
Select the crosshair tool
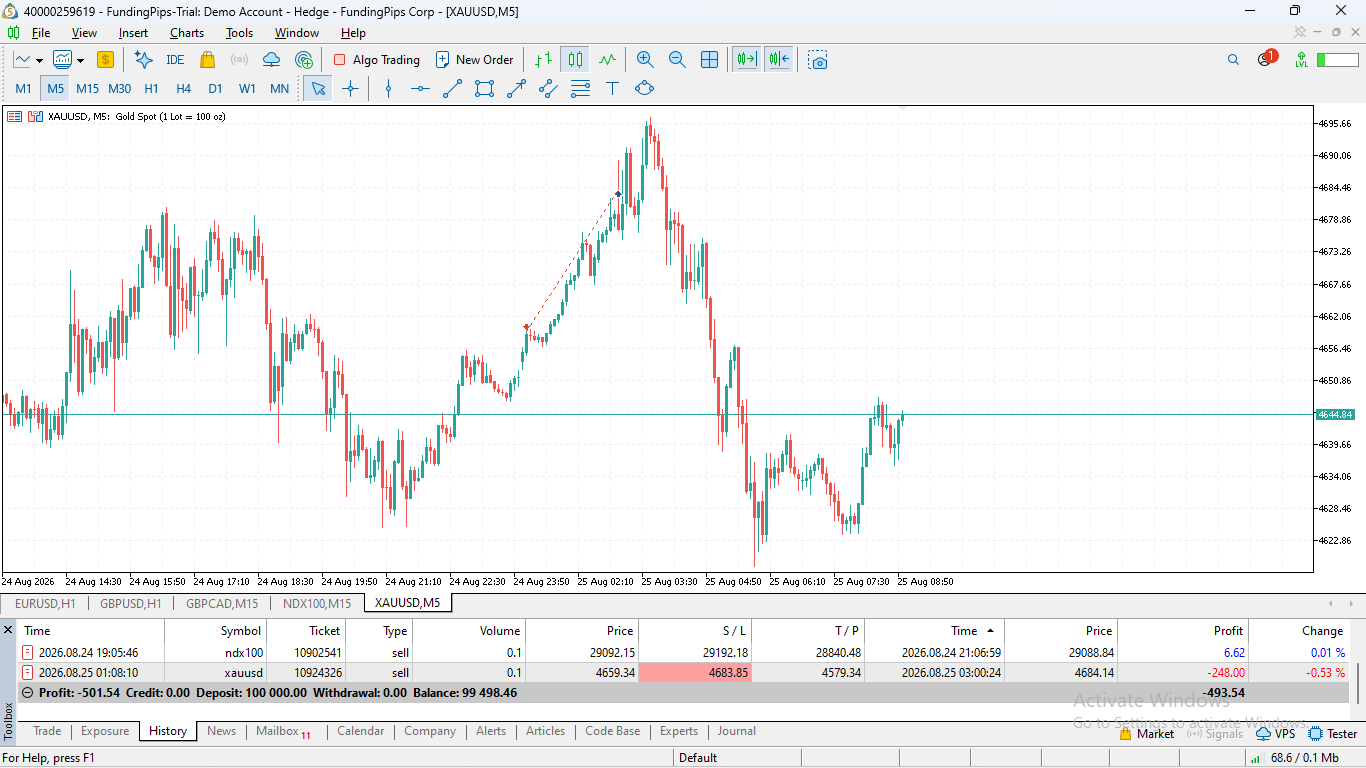click(350, 88)
